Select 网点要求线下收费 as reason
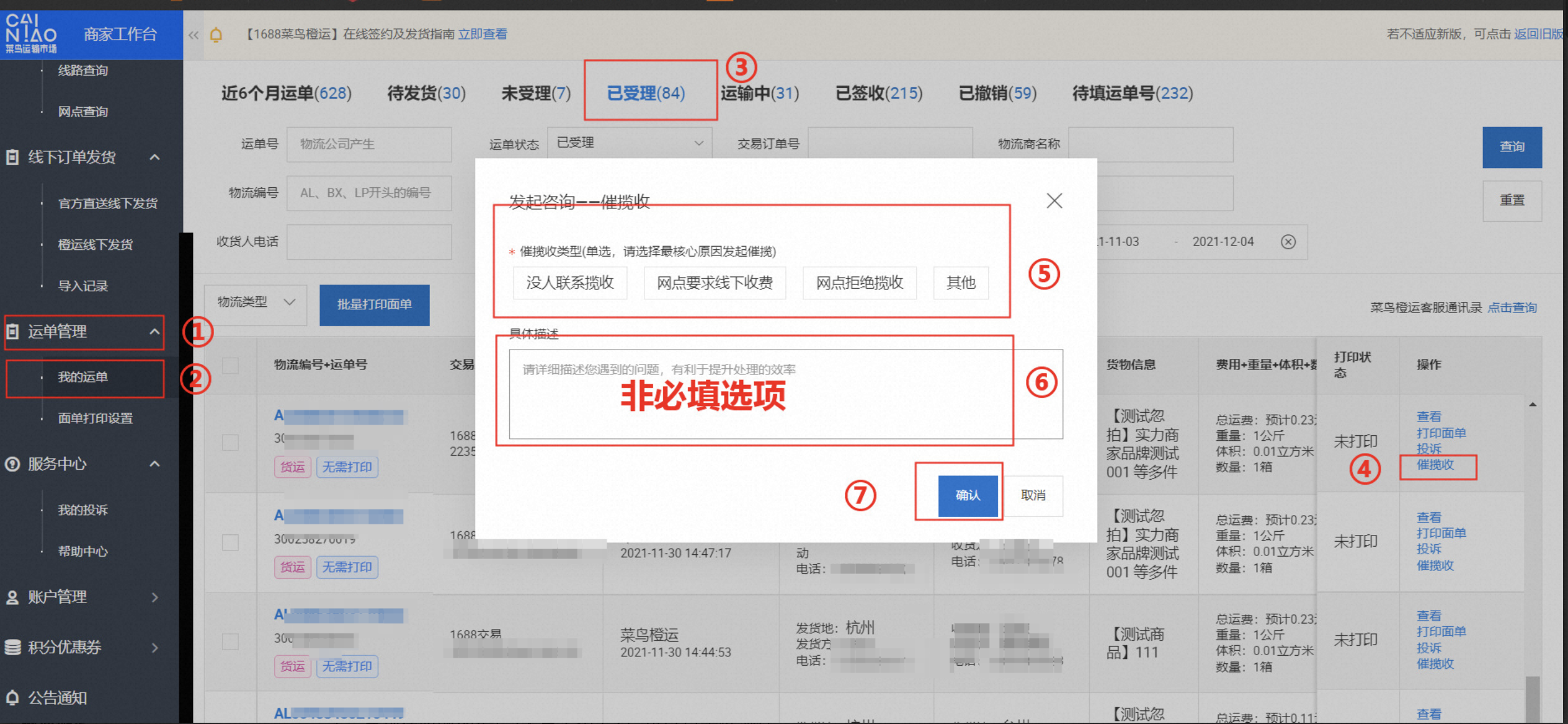The image size is (1568, 724). click(715, 283)
